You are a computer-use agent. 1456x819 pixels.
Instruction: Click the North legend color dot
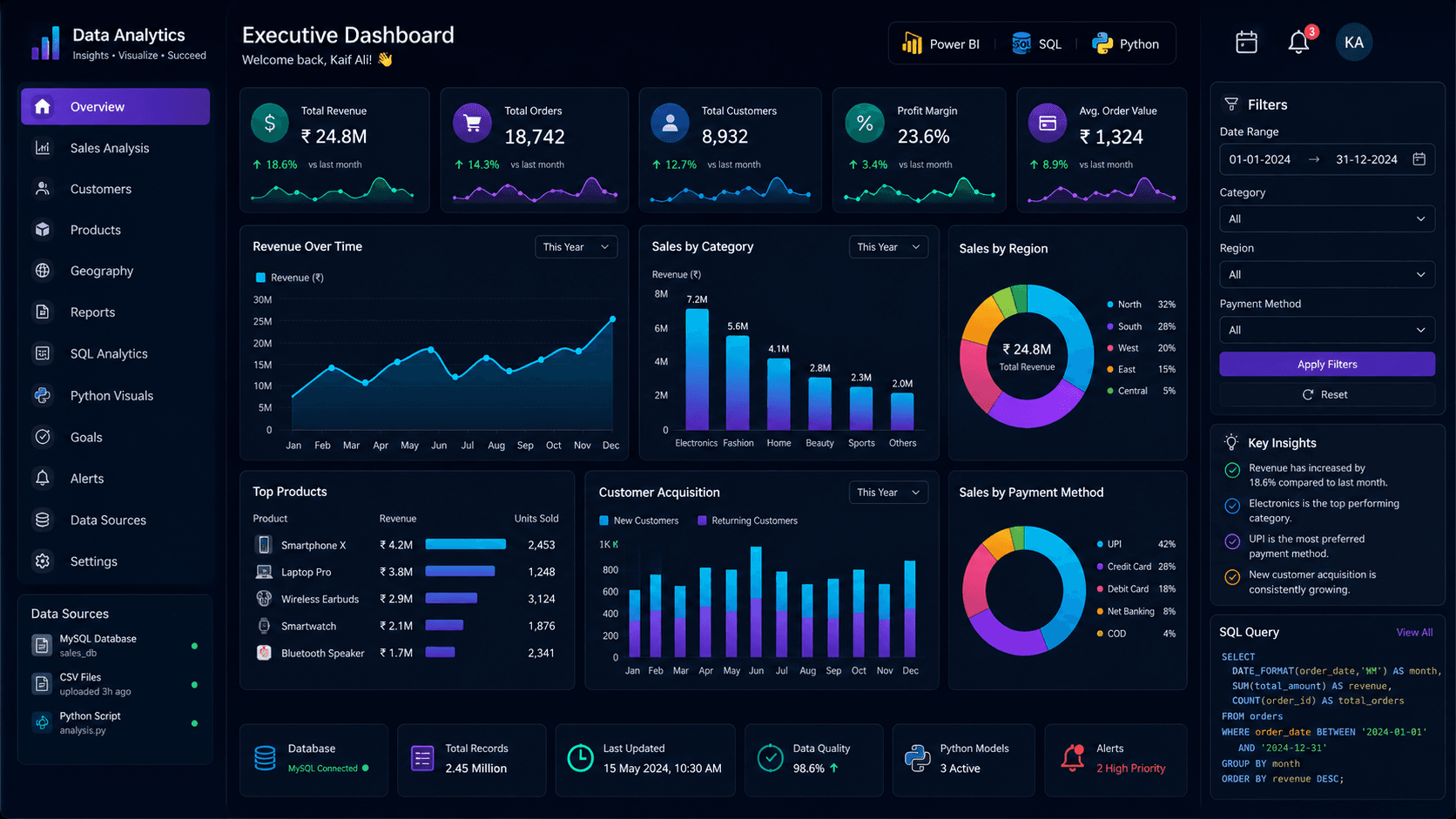click(x=1109, y=305)
